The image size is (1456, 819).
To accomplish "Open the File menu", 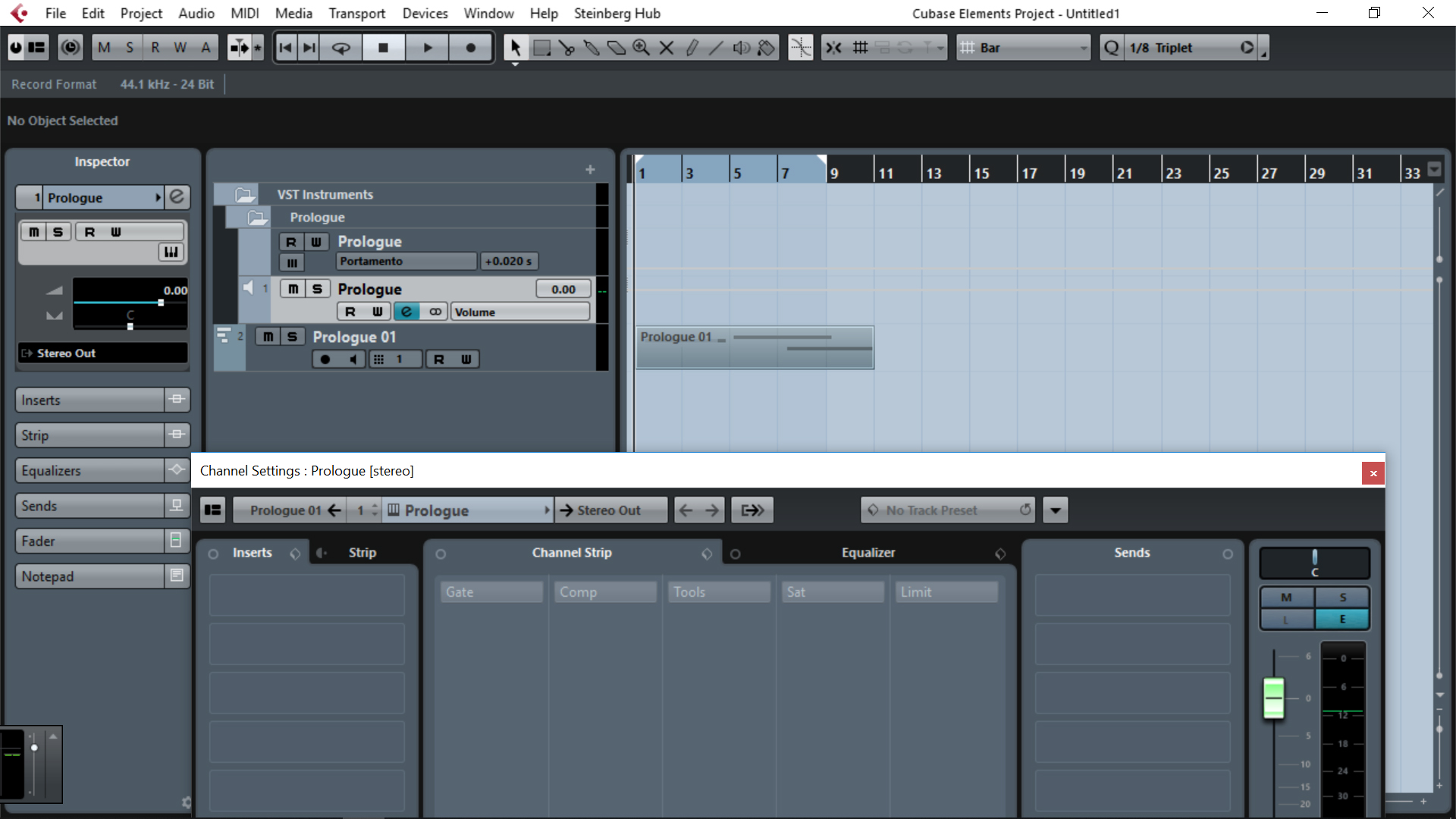I will [x=55, y=13].
